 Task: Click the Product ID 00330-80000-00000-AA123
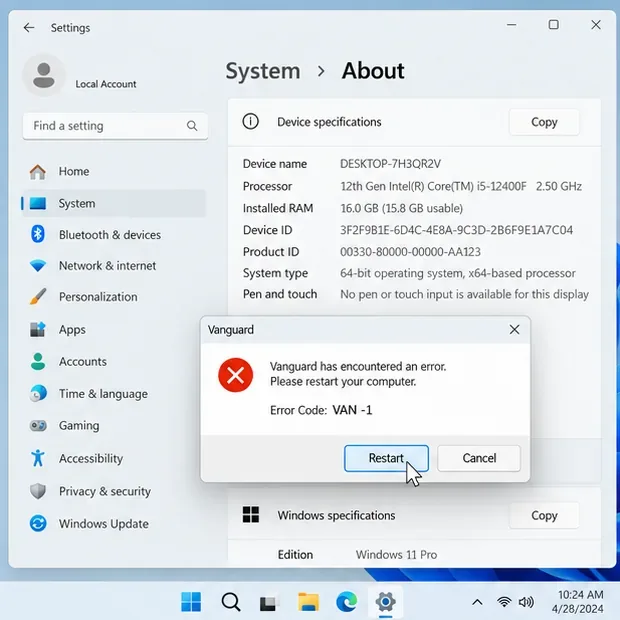[x=410, y=252]
